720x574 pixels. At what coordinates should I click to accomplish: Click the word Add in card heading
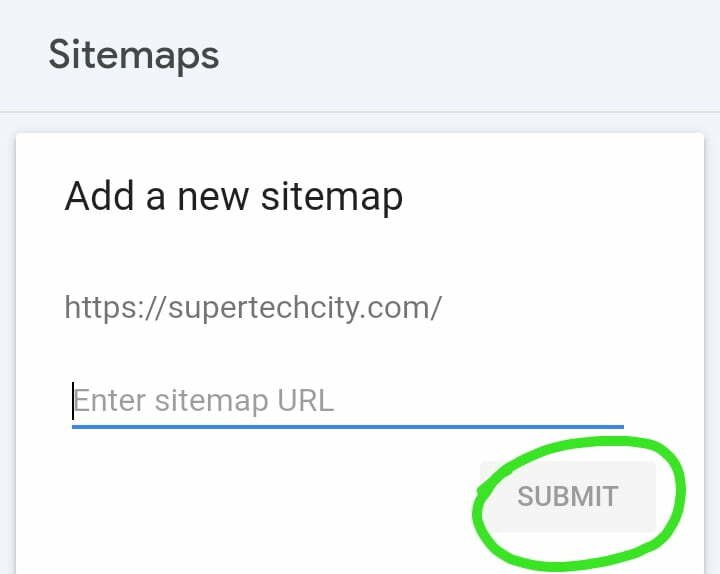point(100,196)
